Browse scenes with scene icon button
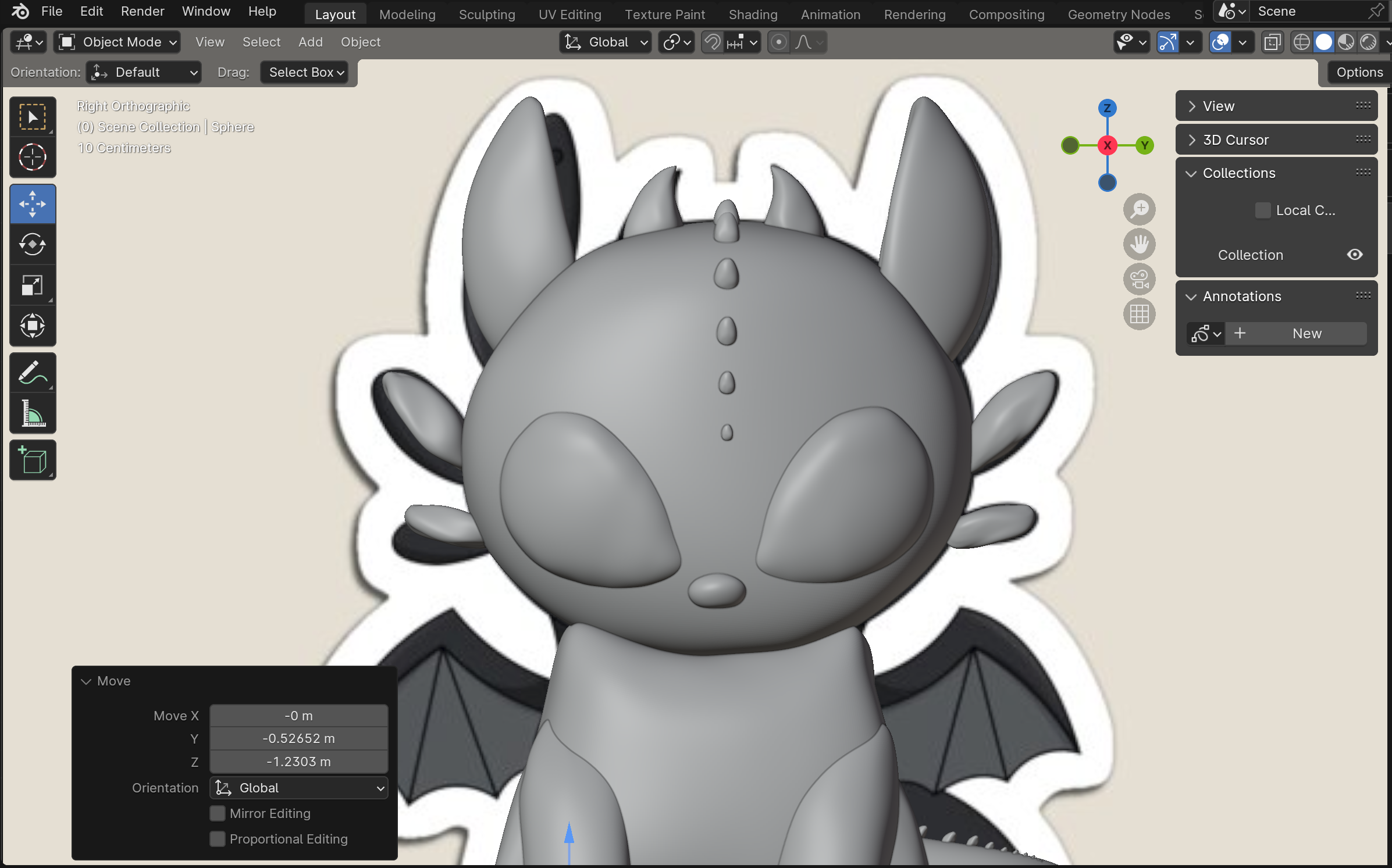 tap(1231, 11)
